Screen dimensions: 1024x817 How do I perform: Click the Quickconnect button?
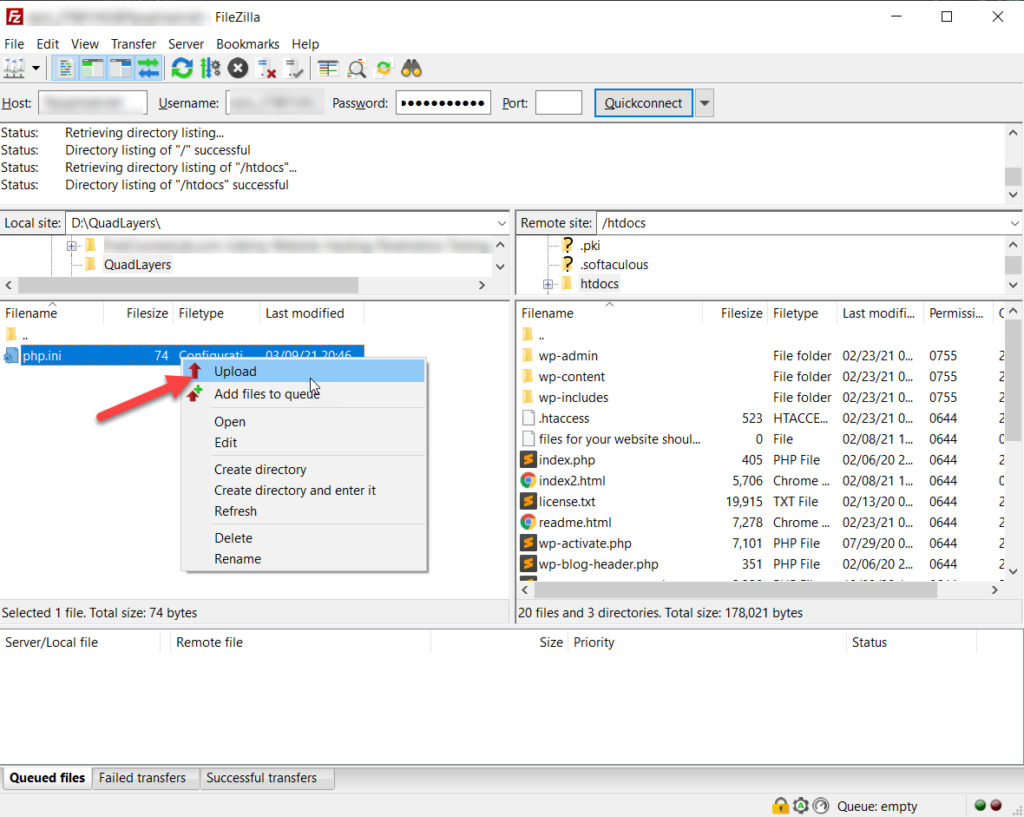coord(643,103)
